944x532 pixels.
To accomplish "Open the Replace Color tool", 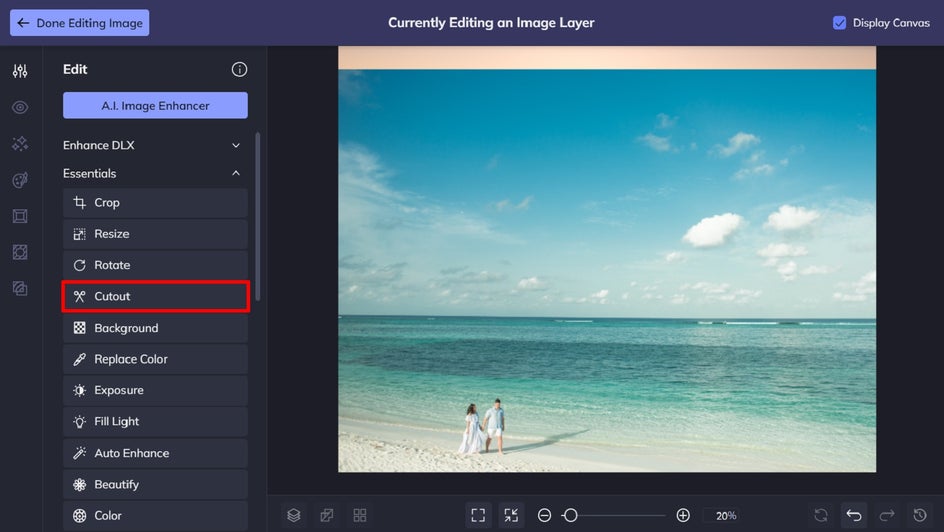I will [155, 359].
